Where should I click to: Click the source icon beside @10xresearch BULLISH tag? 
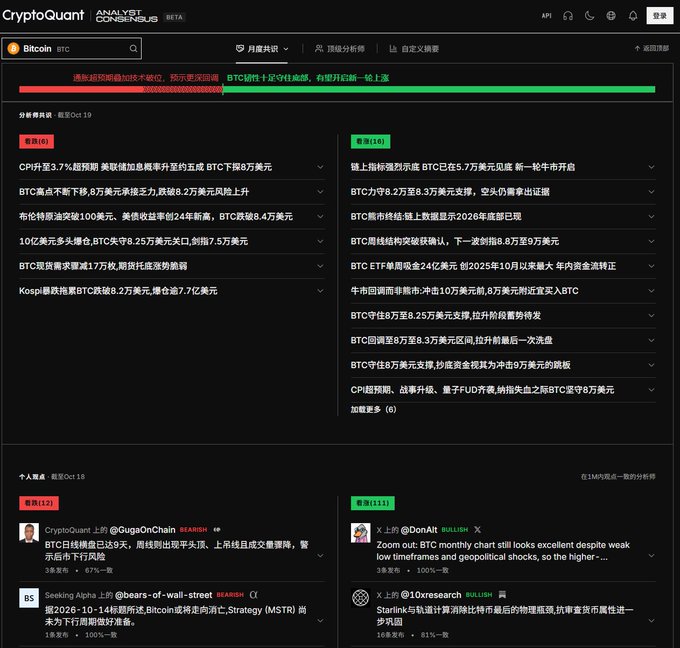pyautogui.click(x=502, y=595)
